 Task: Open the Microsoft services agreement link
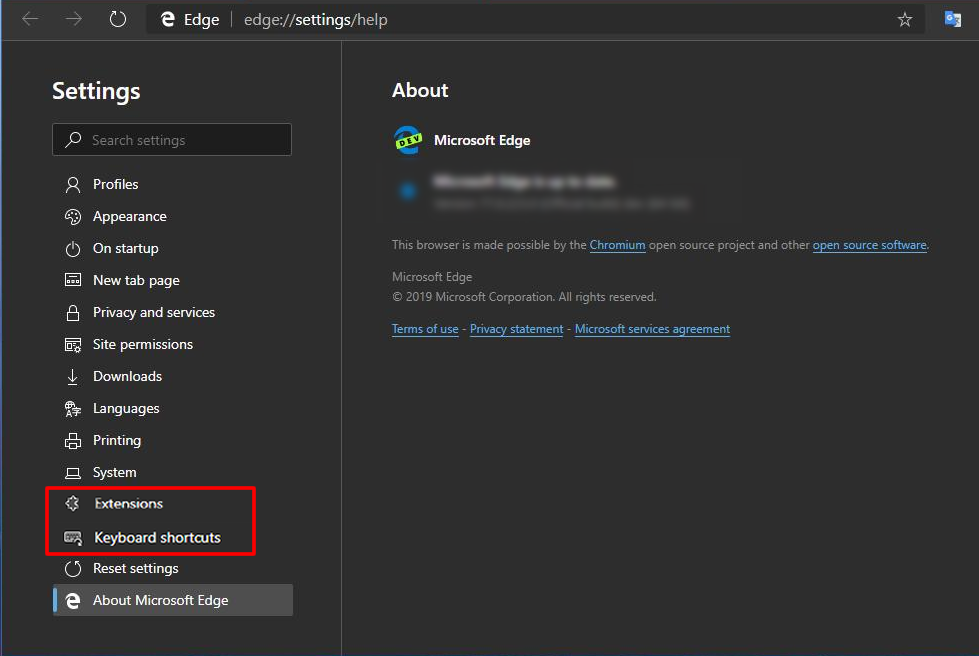pos(652,329)
